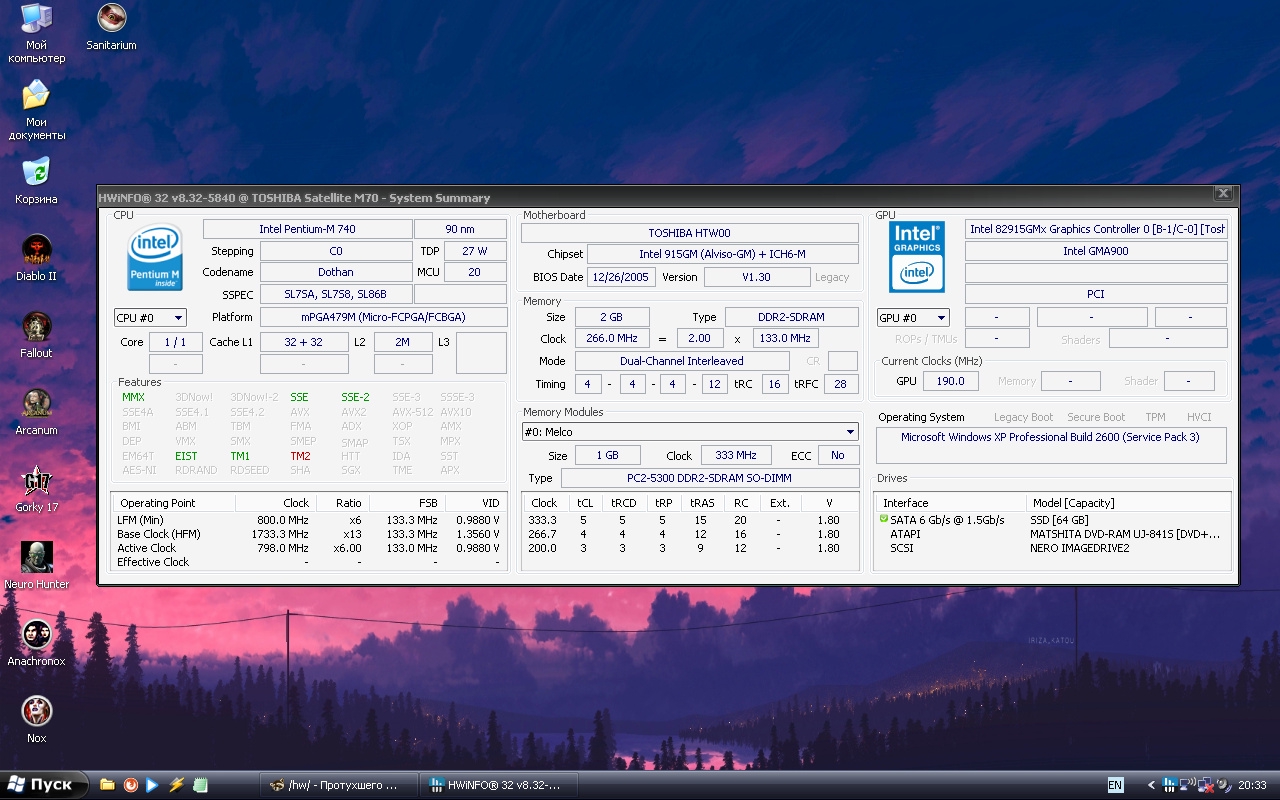Expand the memory module #0: Melco dropdown
This screenshot has height=800, width=1280.
click(690, 432)
